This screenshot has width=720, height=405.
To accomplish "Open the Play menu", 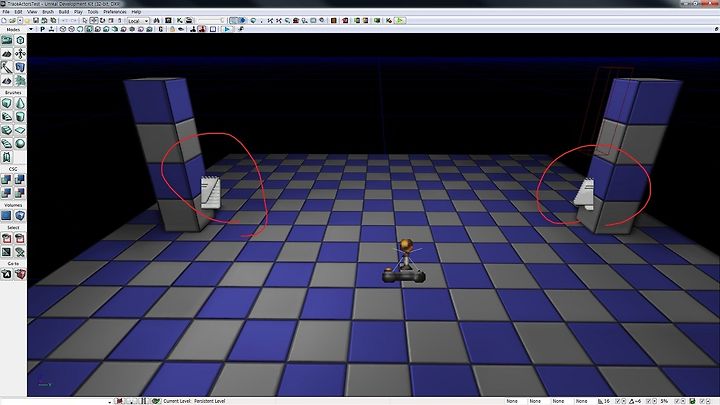I will pos(79,11).
